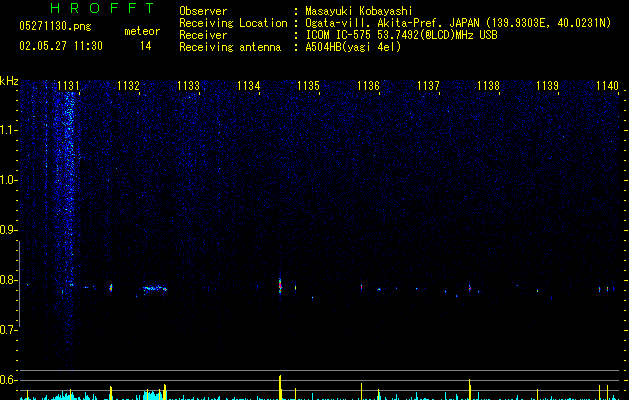The image size is (629, 400).
Task: Select observer name Masayuki Kobayashi
Action: click(x=359, y=11)
